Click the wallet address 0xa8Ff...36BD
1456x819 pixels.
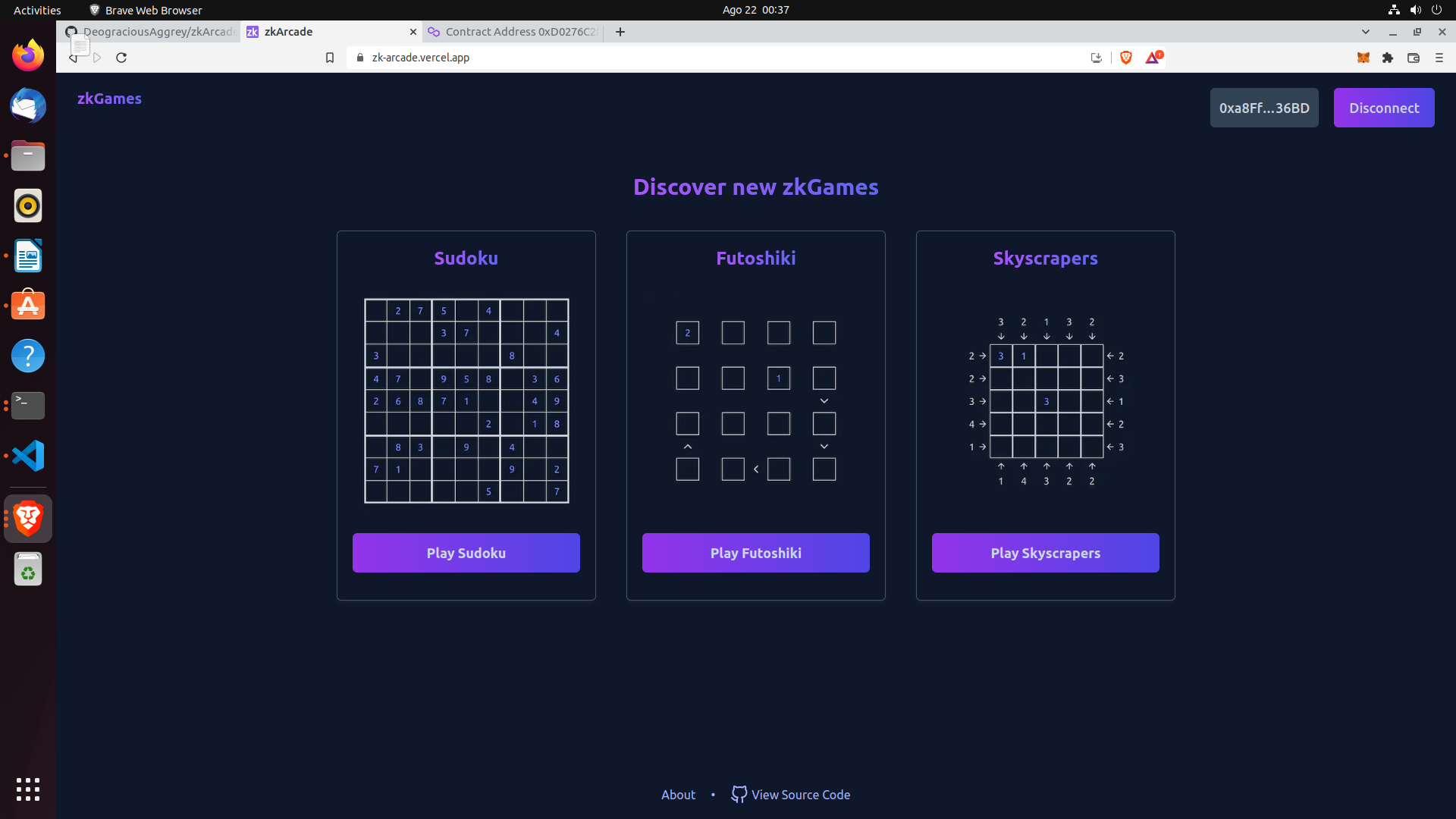pos(1263,108)
